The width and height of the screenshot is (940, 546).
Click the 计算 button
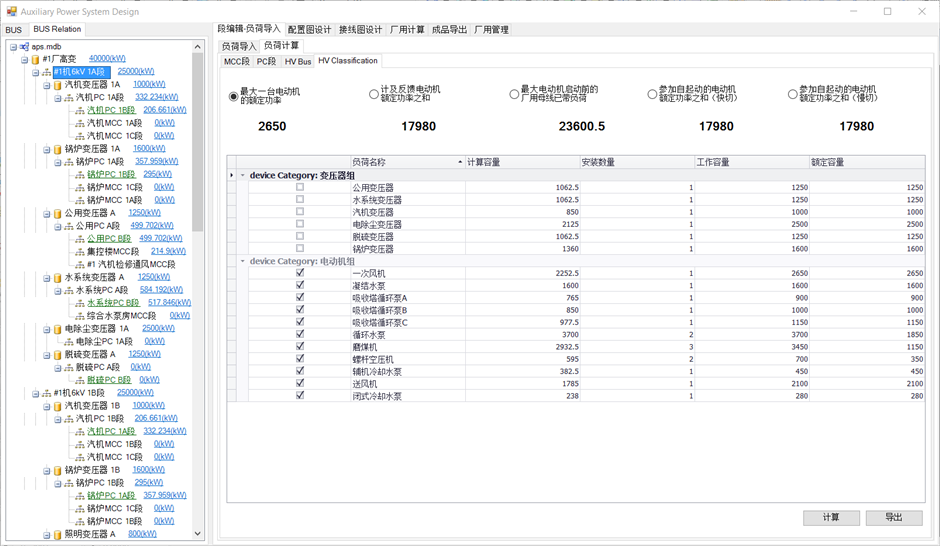pyautogui.click(x=831, y=518)
